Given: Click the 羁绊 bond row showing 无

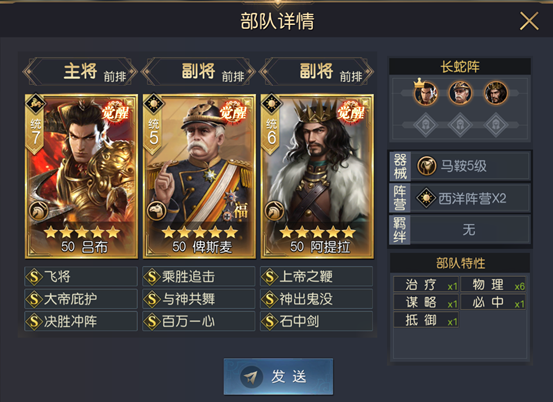Looking at the screenshot, I should tap(460, 230).
